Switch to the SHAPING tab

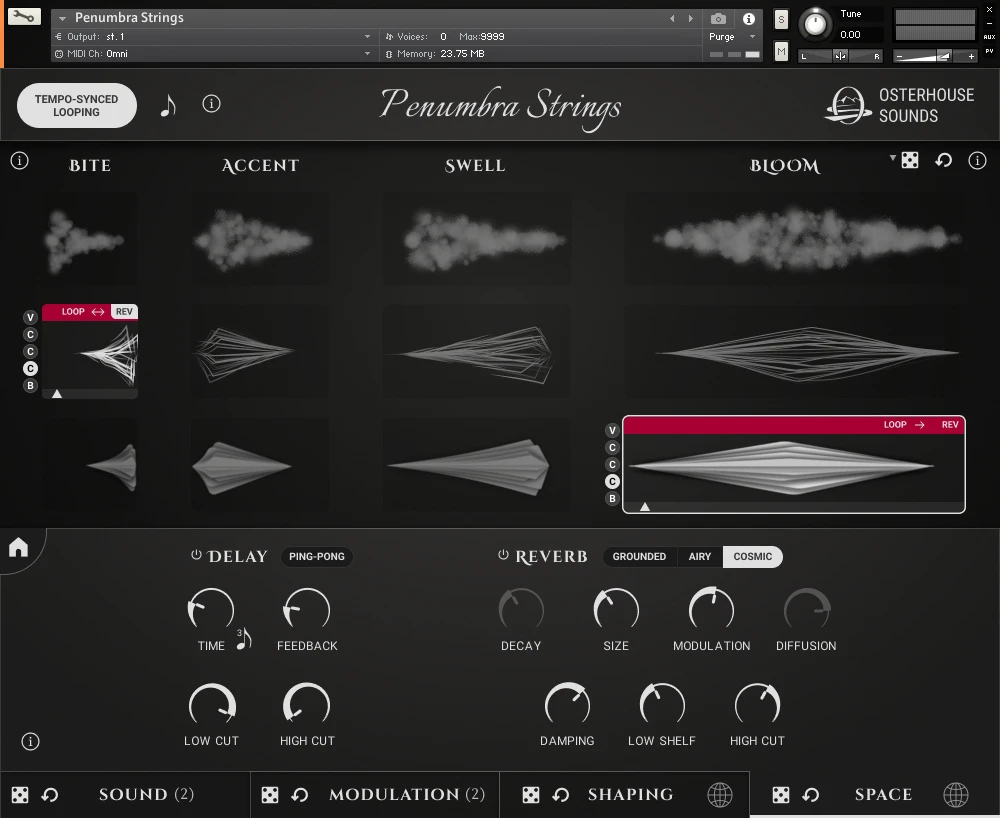630,794
